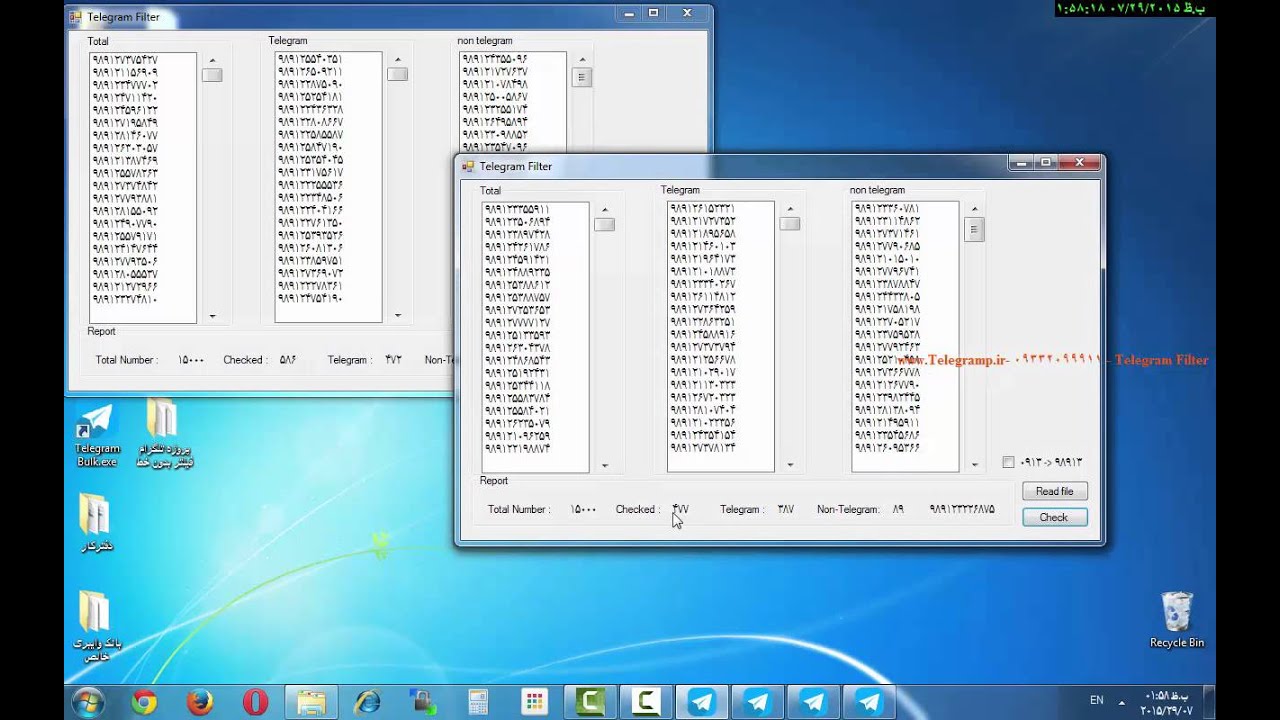Show hidden system tray icons arrow
Viewport: 1280px width, 720px height.
(x=1121, y=701)
